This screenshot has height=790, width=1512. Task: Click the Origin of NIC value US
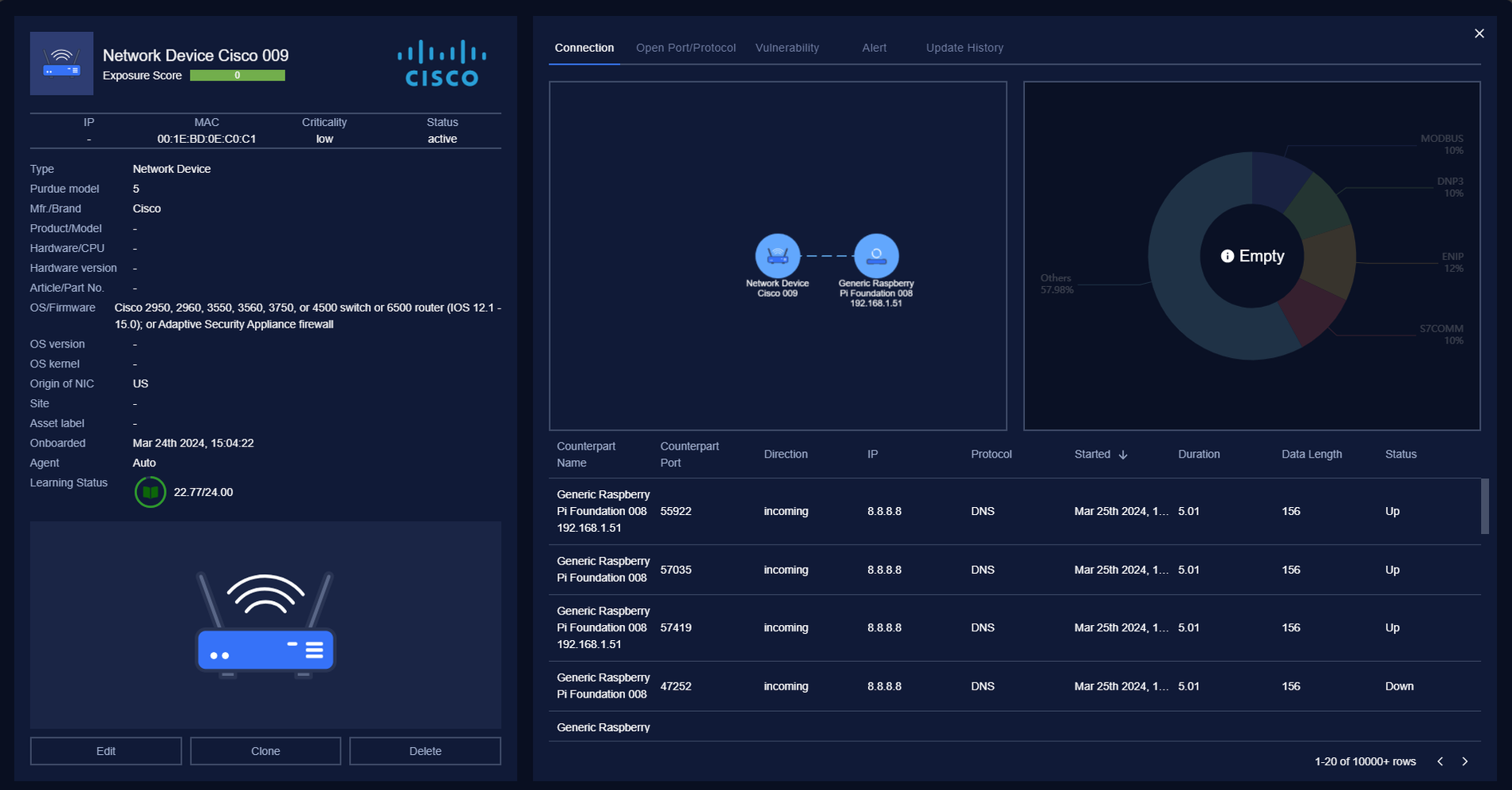(x=140, y=383)
